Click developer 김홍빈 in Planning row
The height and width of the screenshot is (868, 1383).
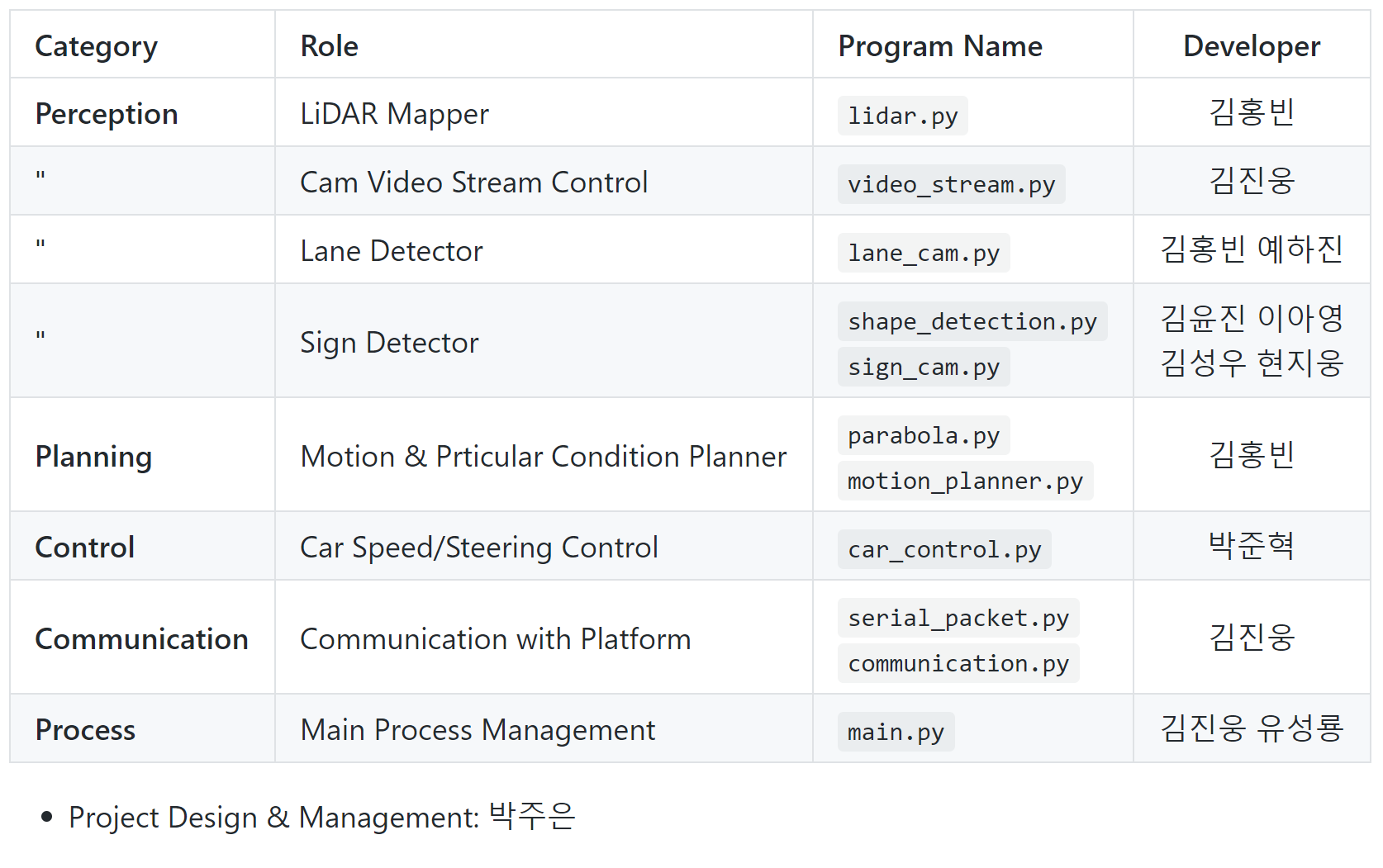(x=1252, y=455)
